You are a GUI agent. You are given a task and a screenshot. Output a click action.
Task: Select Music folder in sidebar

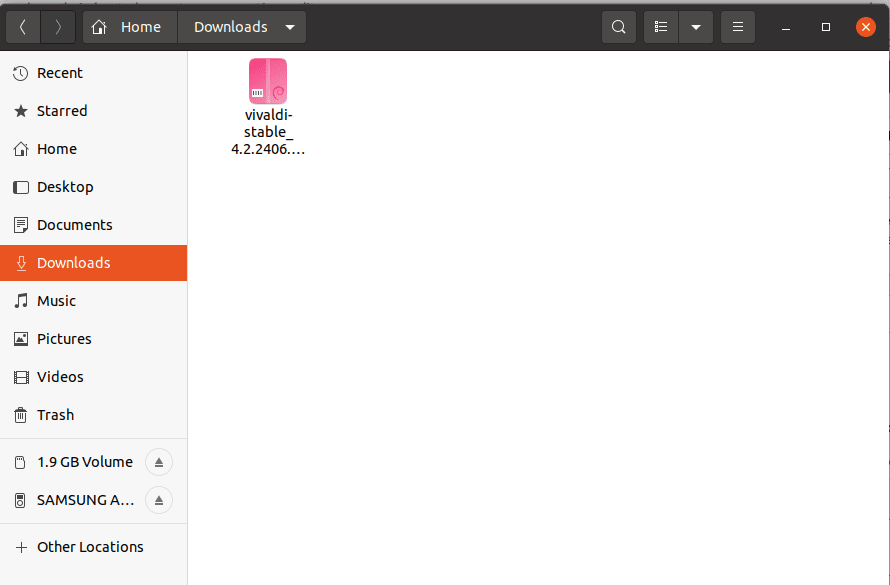click(x=56, y=301)
